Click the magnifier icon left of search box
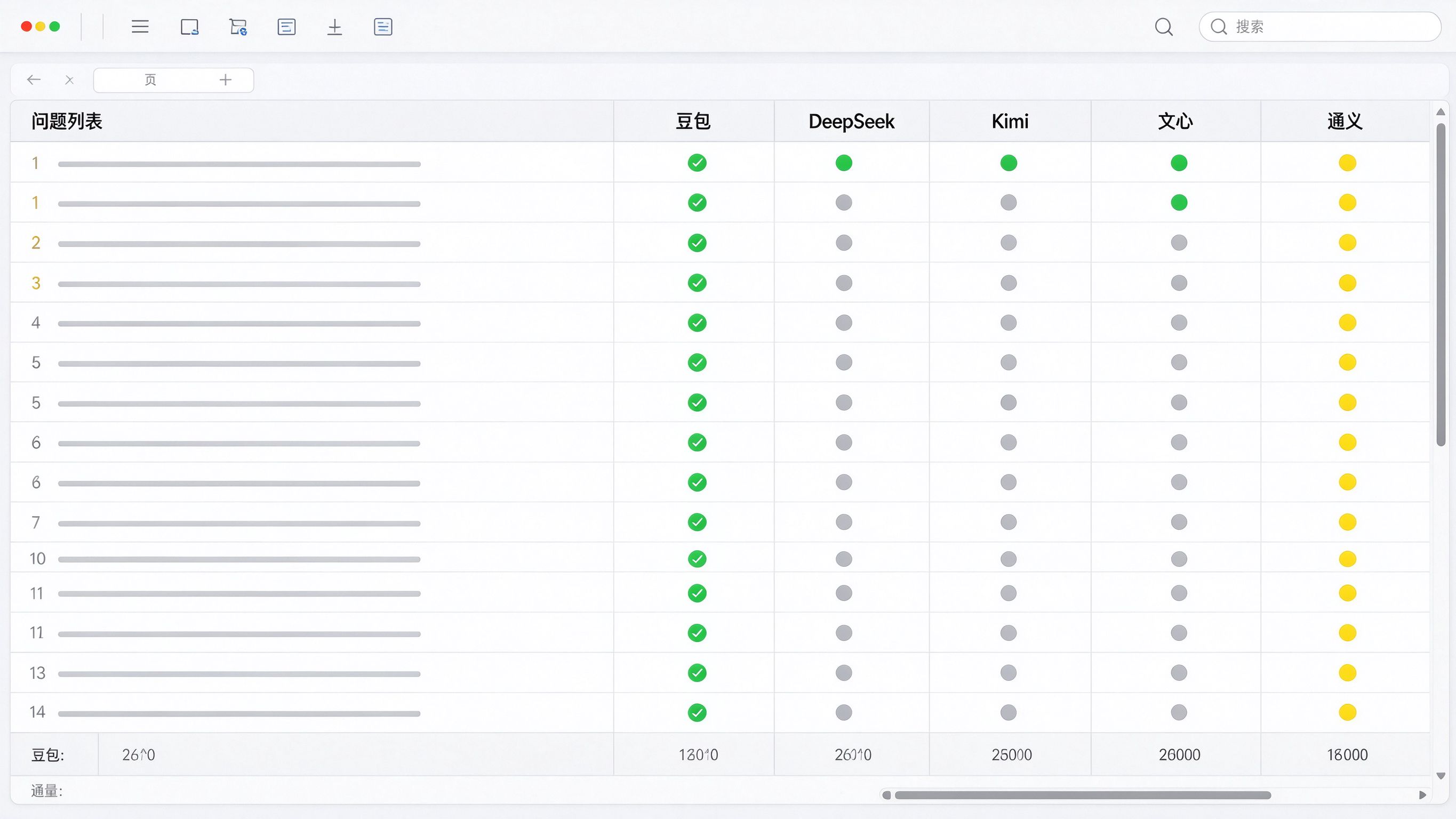The image size is (1456, 819). click(x=1164, y=27)
